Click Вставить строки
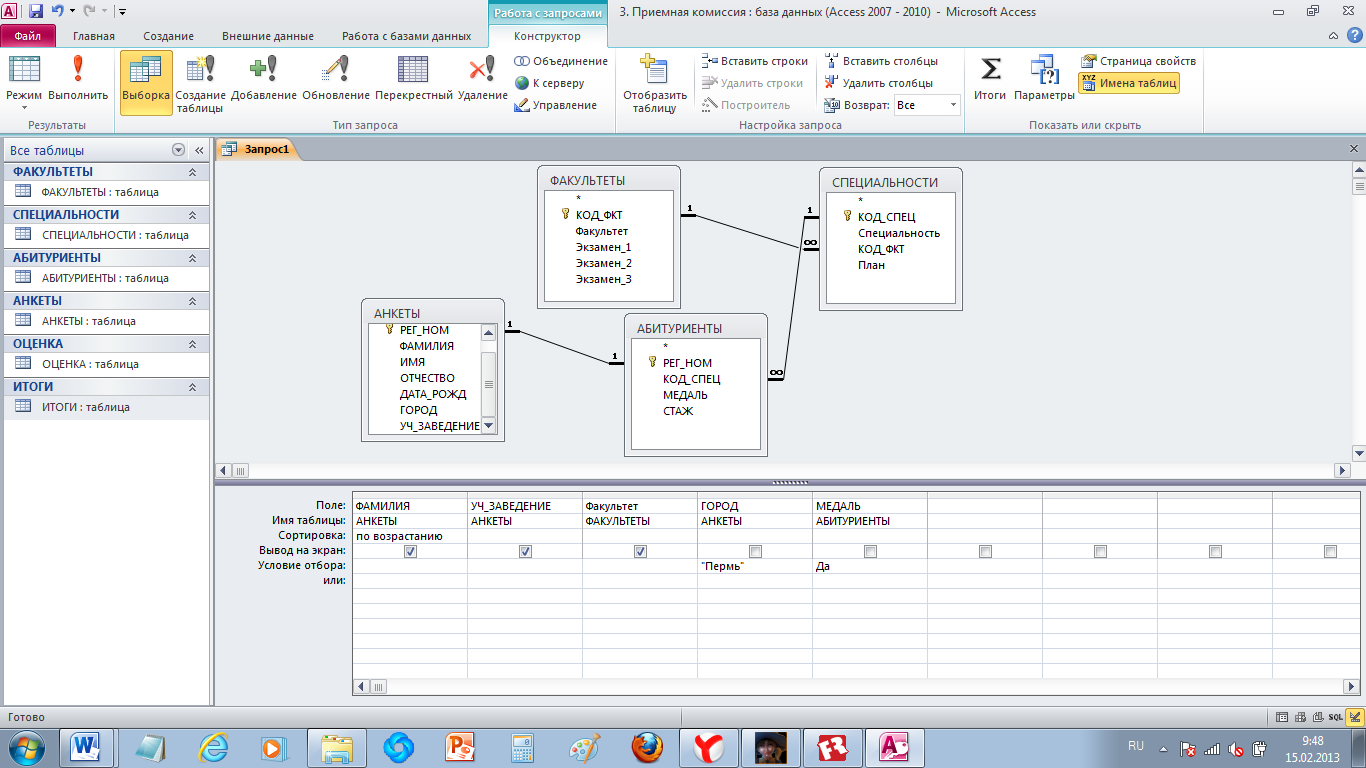The image size is (1366, 768). pos(755,61)
